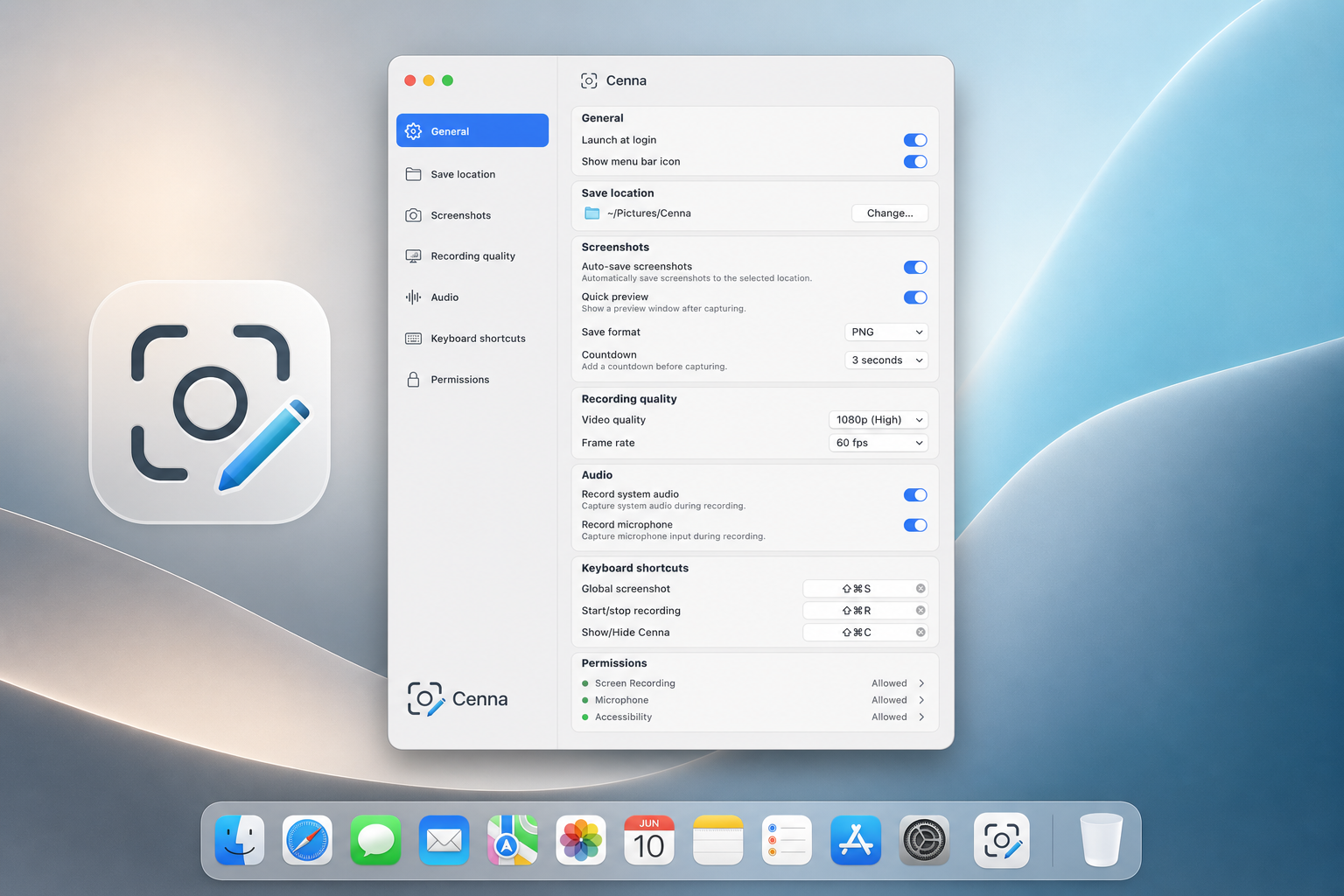Open Finder from the Dock
Image resolution: width=1344 pixels, height=896 pixels.
(x=240, y=841)
